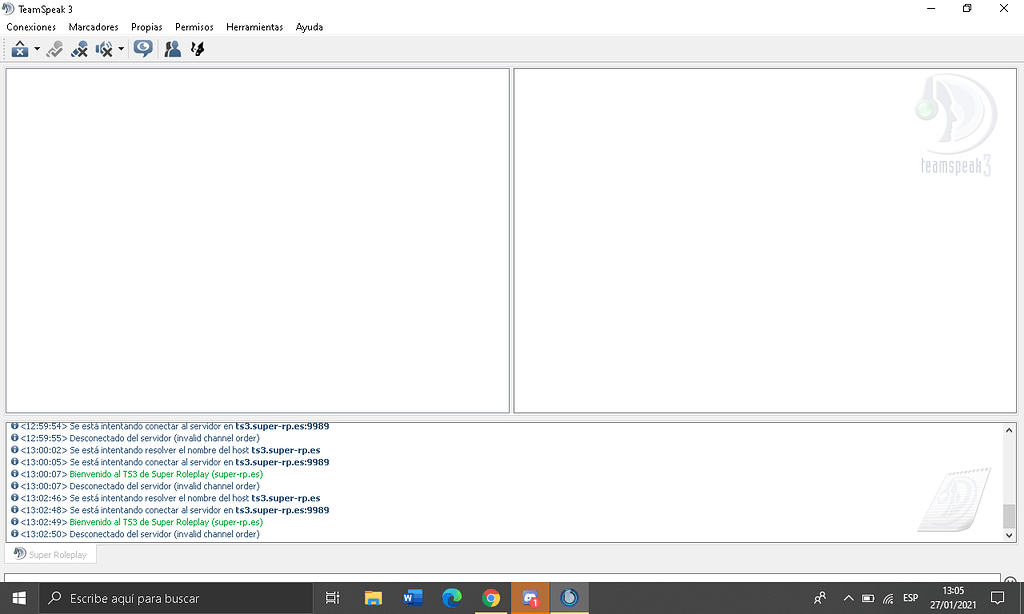Viewport: 1024px width, 614px height.
Task: Toggle away status in the toolbar
Action: tap(54, 48)
